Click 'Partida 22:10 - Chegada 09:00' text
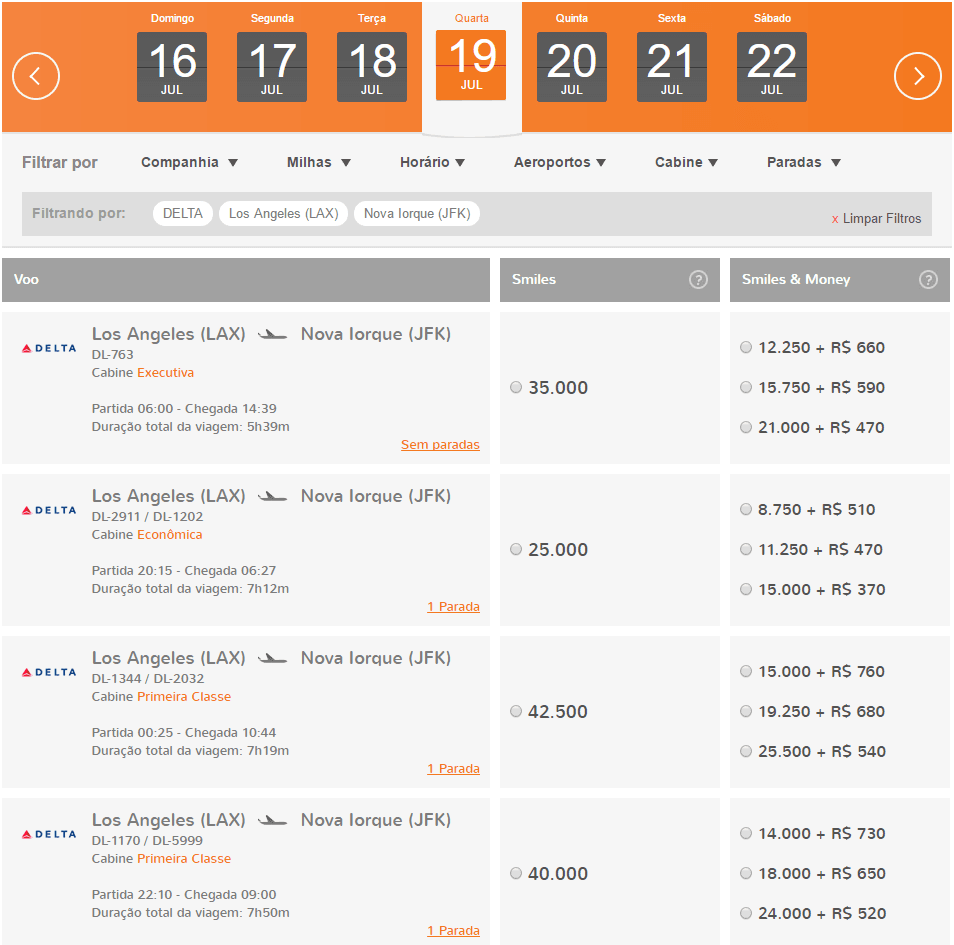This screenshot has width=954, height=945. pyautogui.click(x=184, y=894)
